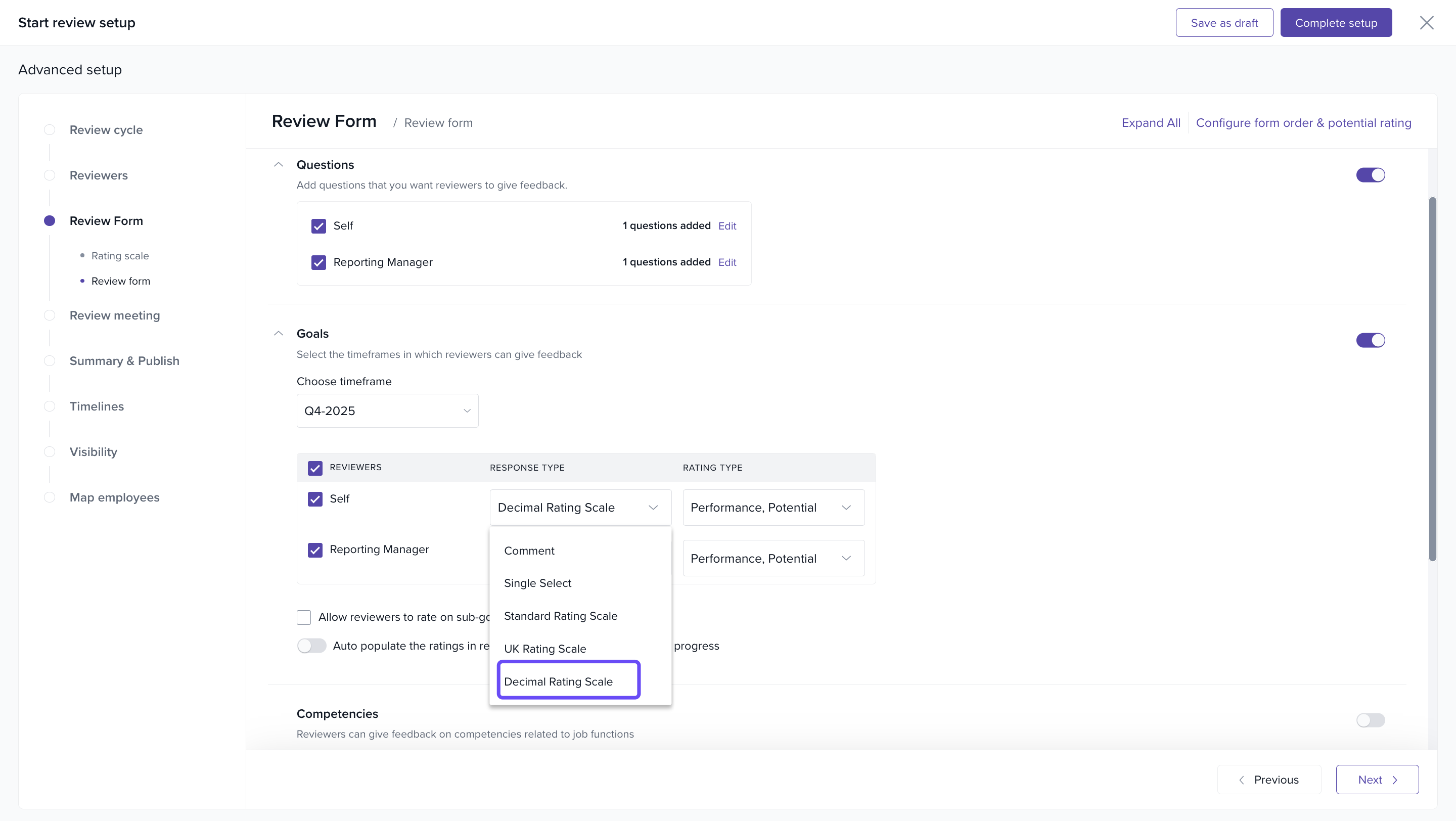Open Configure form order & potential rating
The width and height of the screenshot is (1456, 821).
1303,123
